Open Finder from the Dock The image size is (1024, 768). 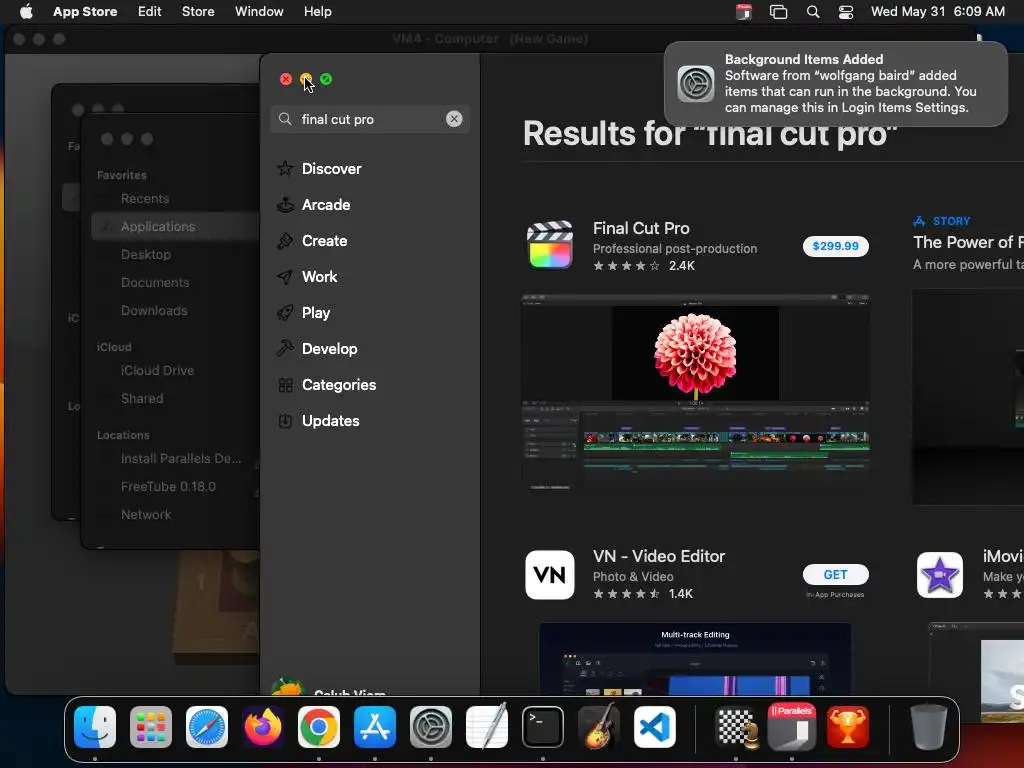coord(95,726)
